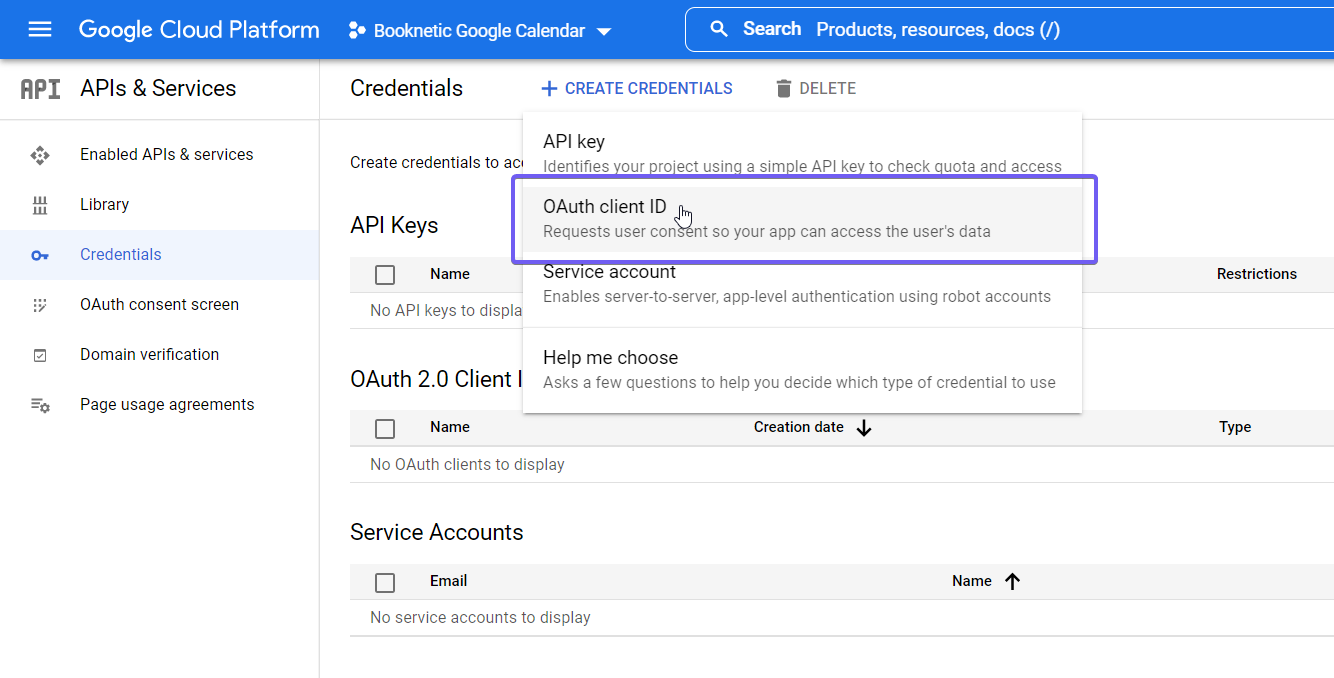Click the Creation date down arrow
1334x678 pixels.
(864, 428)
